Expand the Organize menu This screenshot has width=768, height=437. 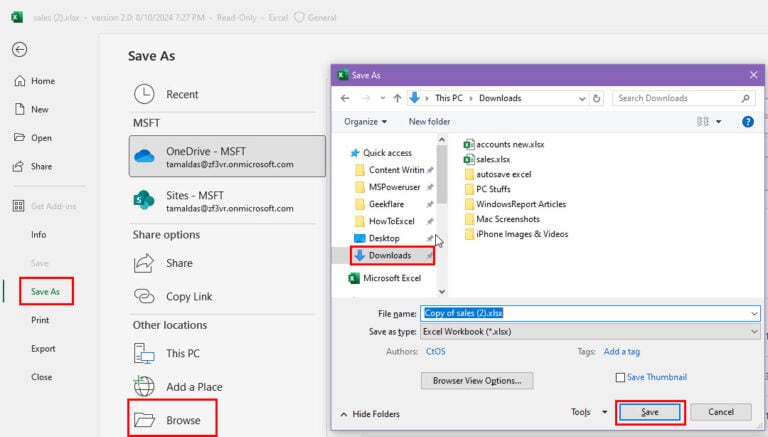365,122
